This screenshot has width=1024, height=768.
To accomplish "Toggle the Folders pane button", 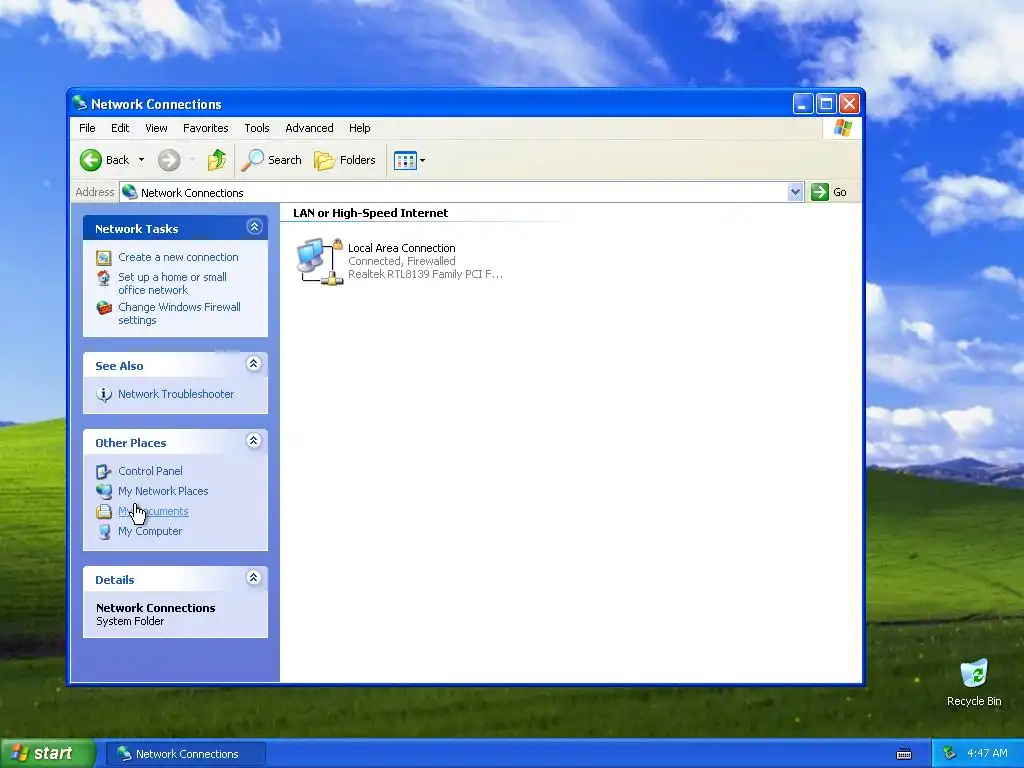I will pos(345,160).
